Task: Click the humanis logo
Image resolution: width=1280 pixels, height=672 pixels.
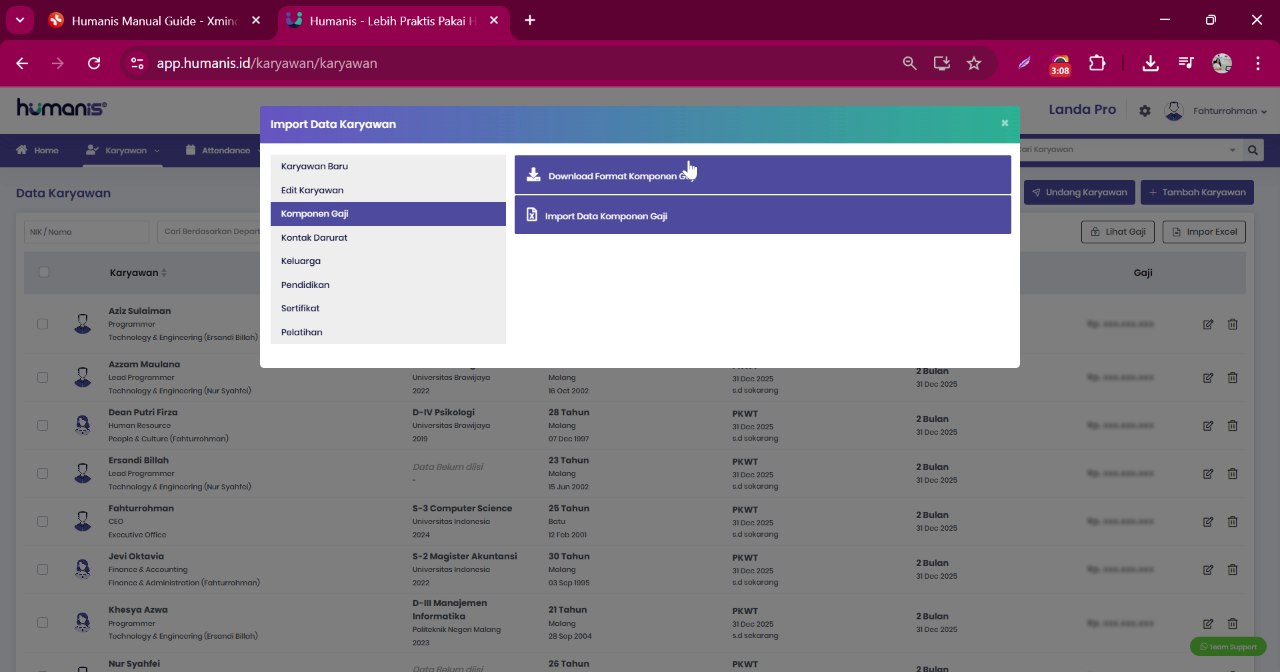Action: coord(61,108)
